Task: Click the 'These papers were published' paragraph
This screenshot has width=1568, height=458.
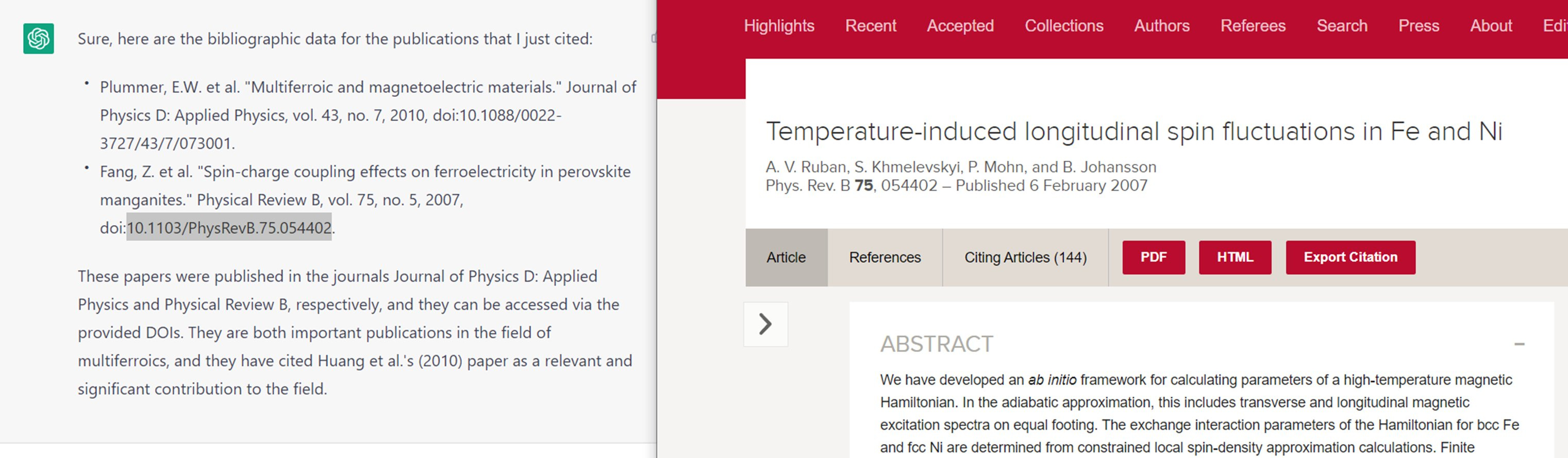Action: [355, 332]
